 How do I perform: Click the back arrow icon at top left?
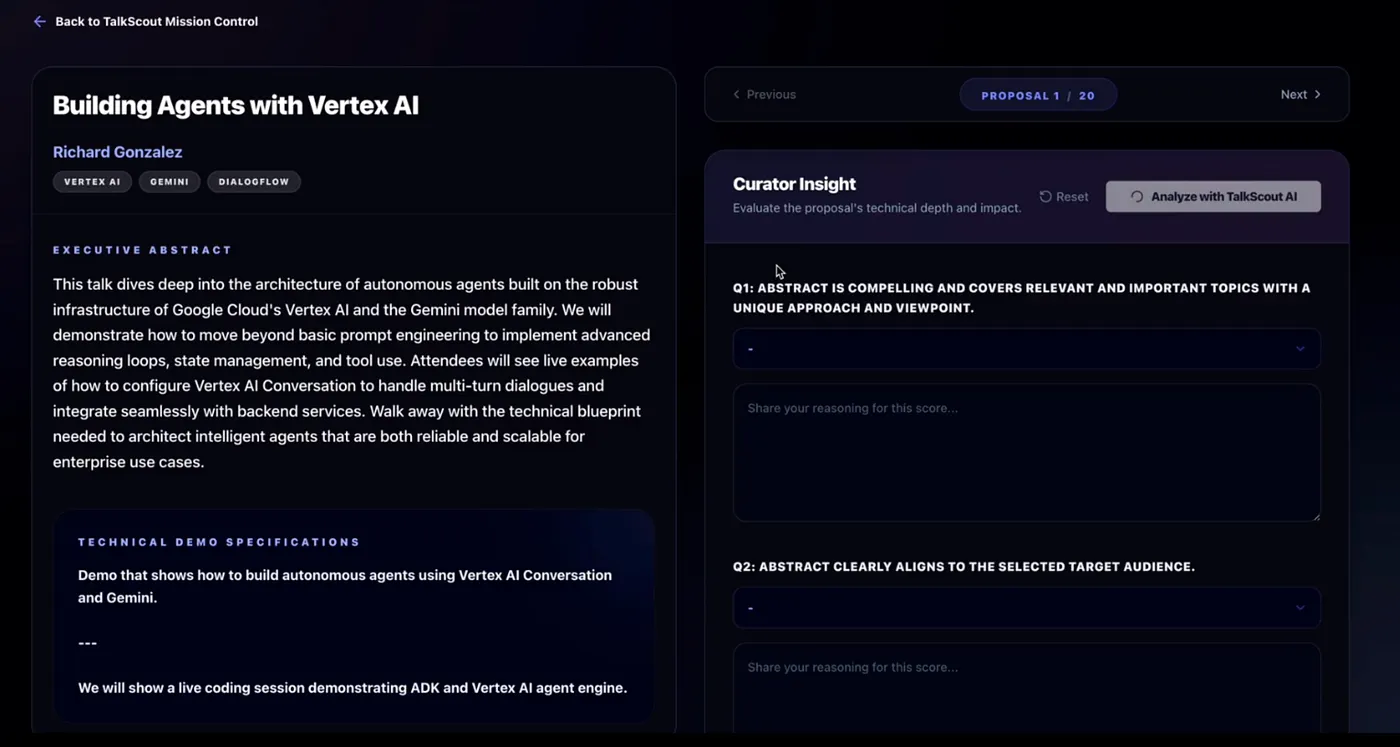(39, 21)
